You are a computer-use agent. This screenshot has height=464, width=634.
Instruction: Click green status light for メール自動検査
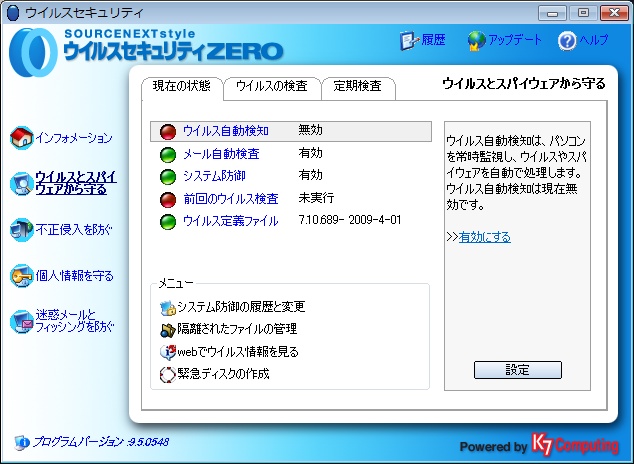click(x=168, y=154)
